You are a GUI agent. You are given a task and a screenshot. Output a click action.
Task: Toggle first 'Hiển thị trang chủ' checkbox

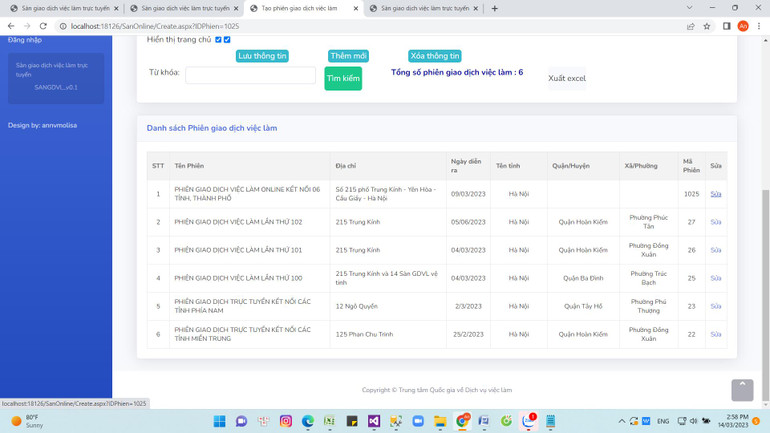(218, 40)
